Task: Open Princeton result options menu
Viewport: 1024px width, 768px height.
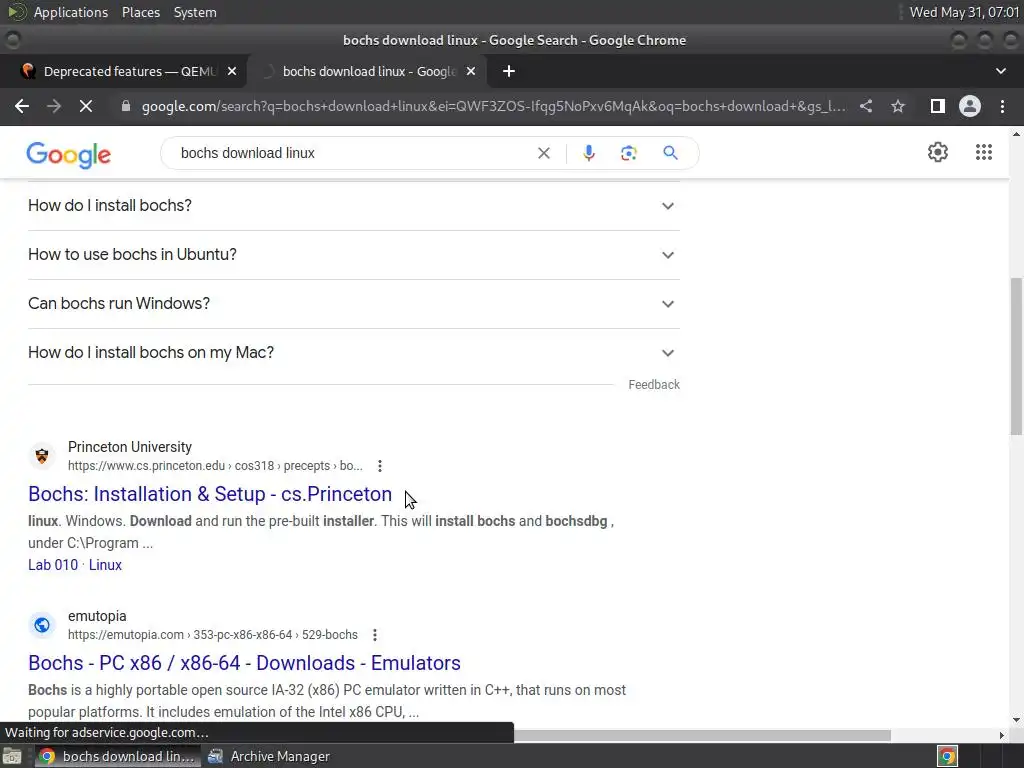Action: coord(379,466)
